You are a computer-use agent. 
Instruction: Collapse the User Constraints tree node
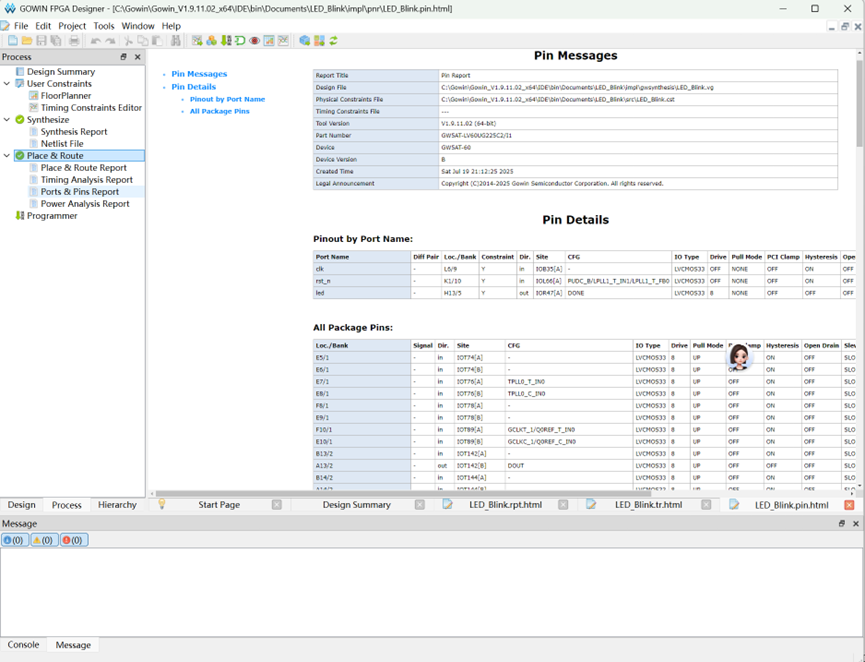coord(7,84)
